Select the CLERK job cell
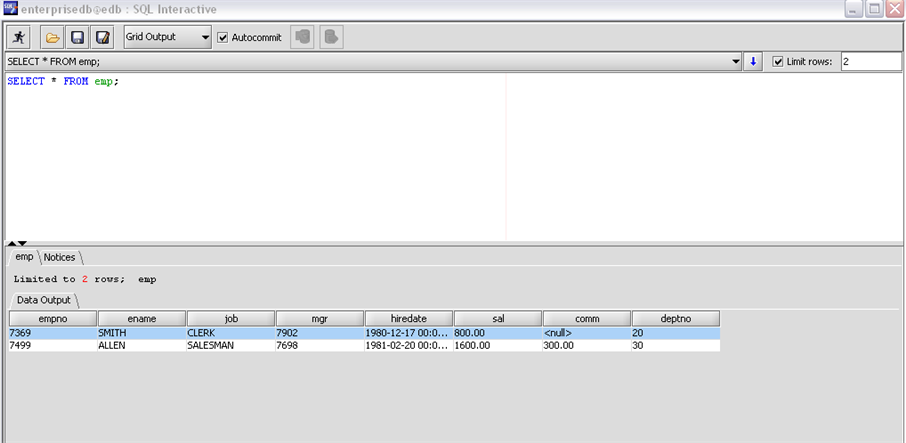The width and height of the screenshot is (906, 443). [x=231, y=333]
